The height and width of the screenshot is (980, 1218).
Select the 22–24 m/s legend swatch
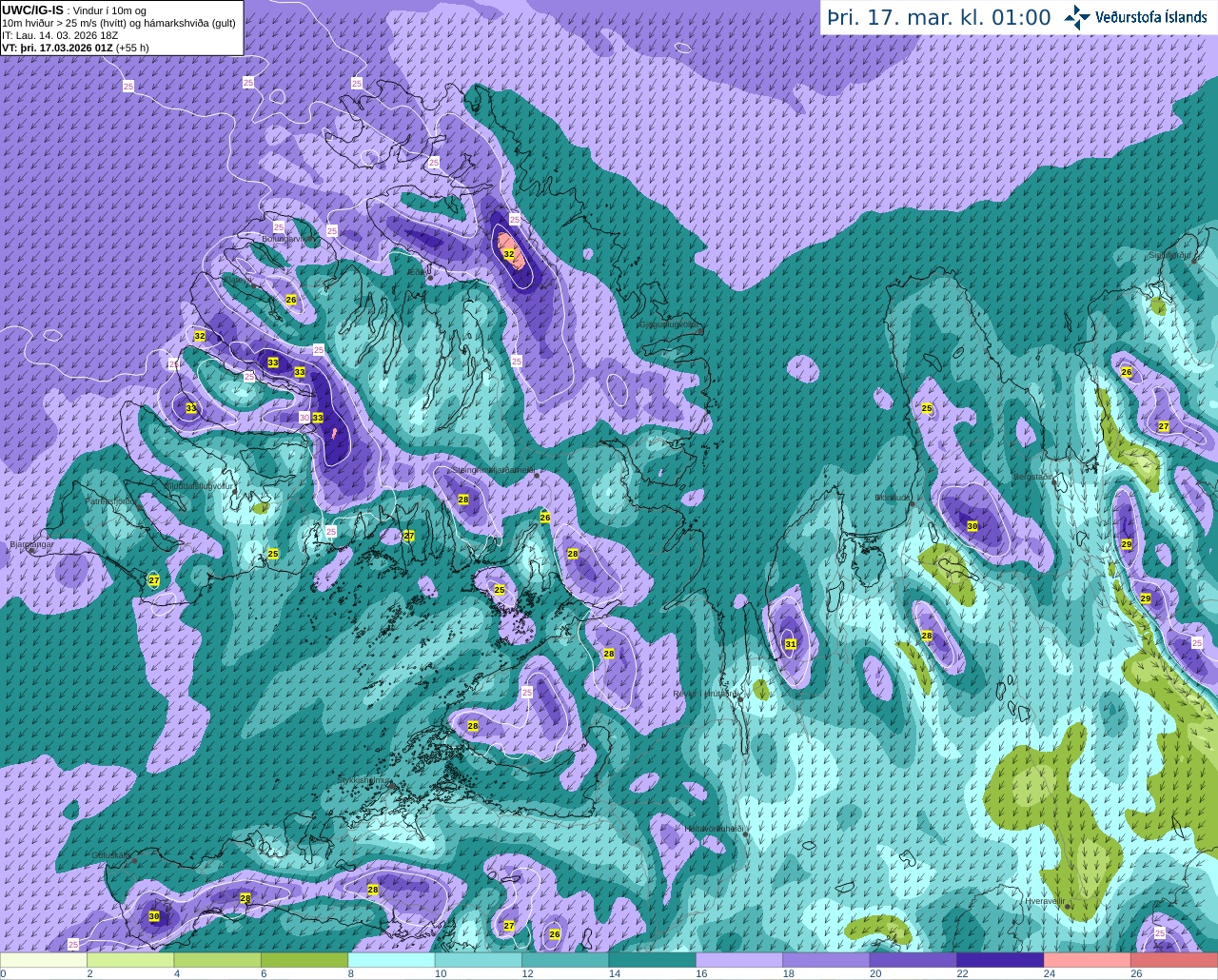click(x=1001, y=960)
